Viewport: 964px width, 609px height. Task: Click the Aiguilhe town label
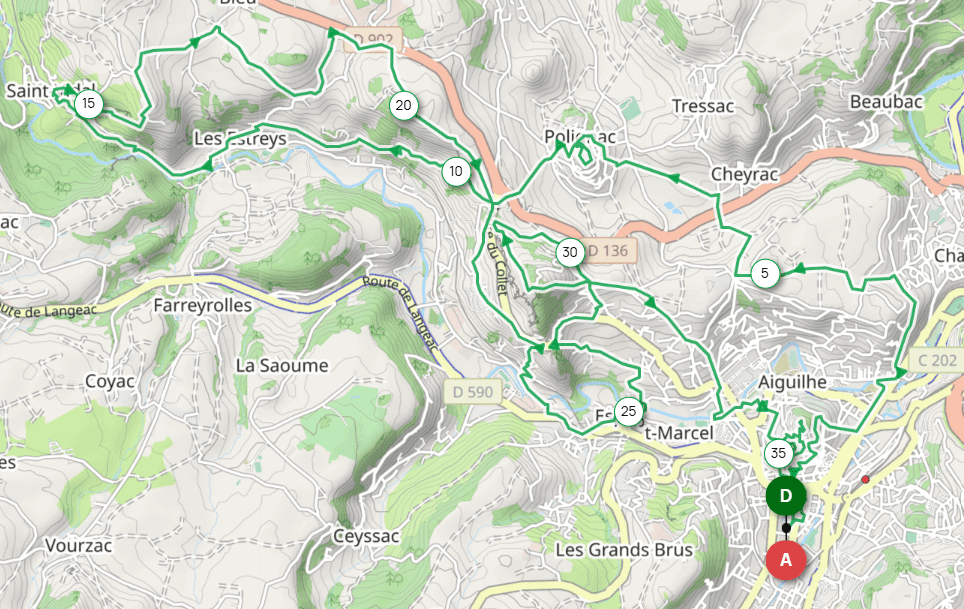(x=792, y=382)
